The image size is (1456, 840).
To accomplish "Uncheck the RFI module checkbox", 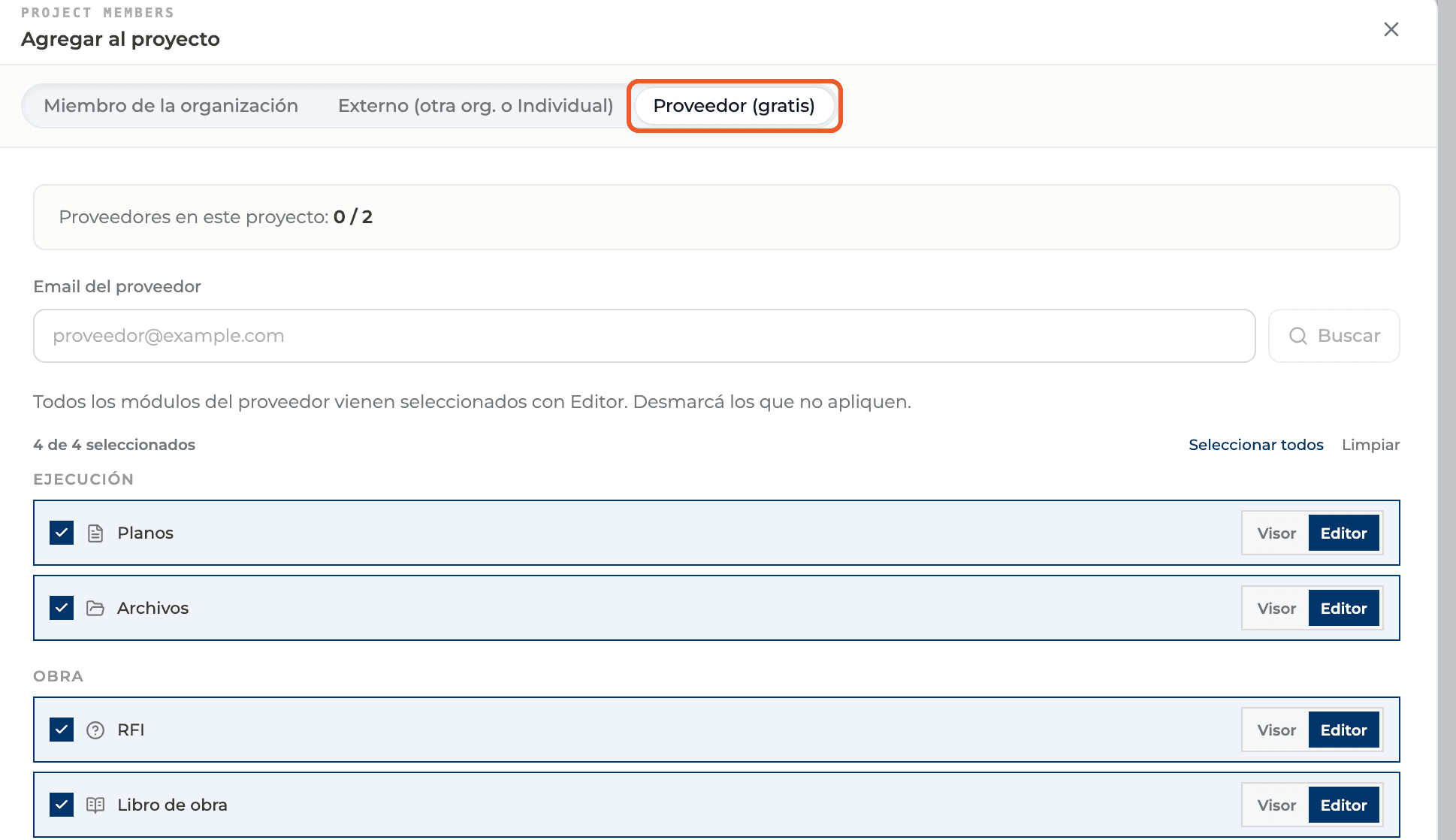I will tap(62, 730).
